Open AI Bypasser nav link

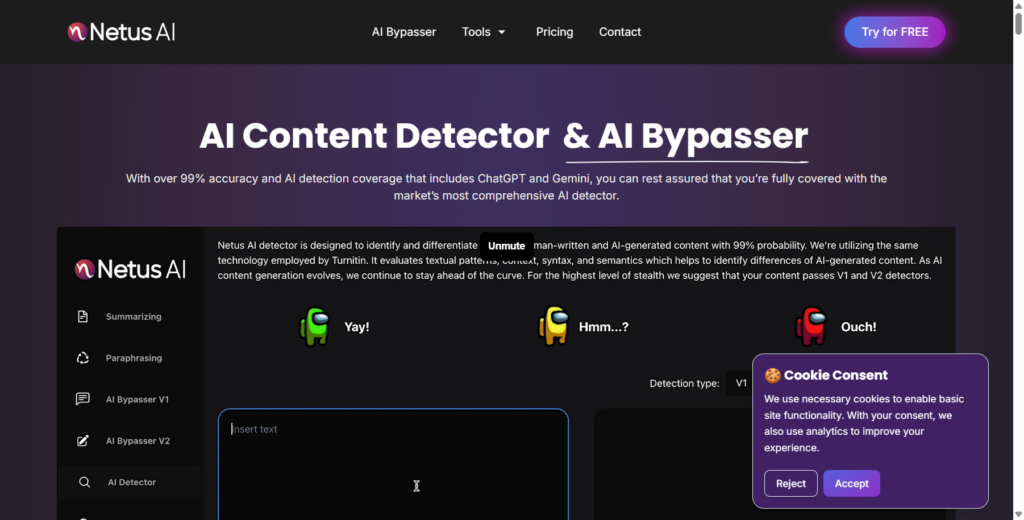404,32
